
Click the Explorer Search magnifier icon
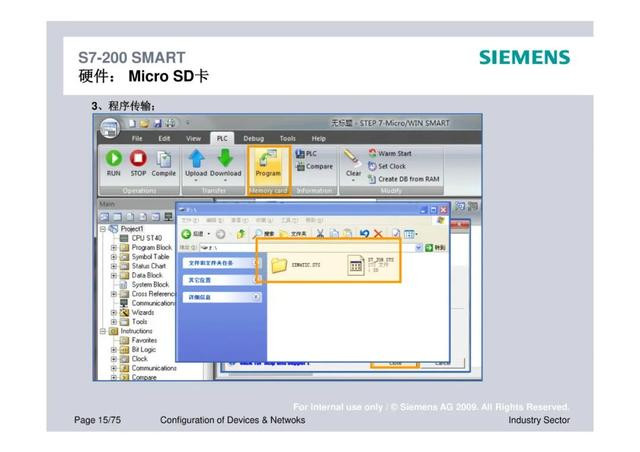pos(257,234)
